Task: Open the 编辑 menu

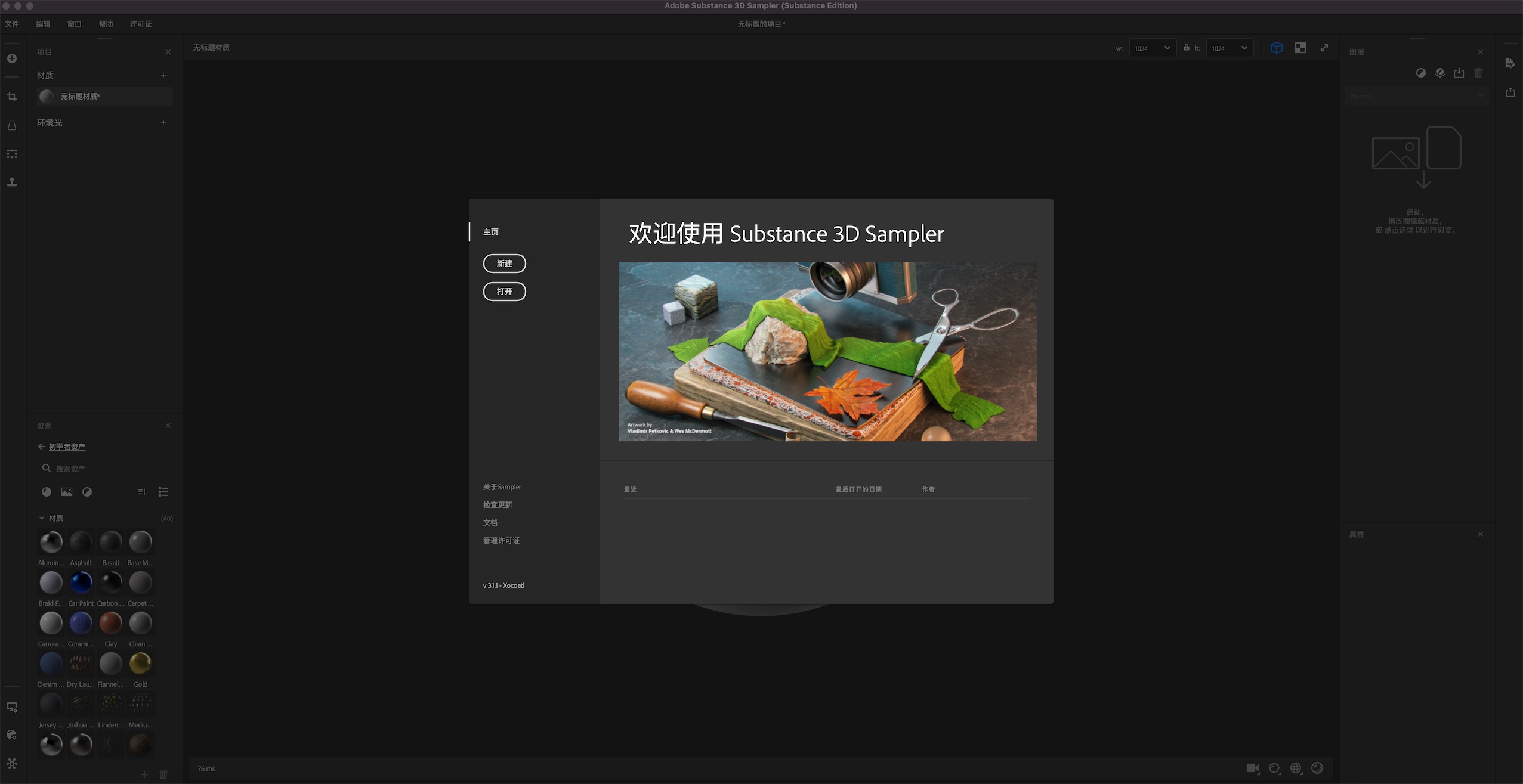Action: pos(43,24)
